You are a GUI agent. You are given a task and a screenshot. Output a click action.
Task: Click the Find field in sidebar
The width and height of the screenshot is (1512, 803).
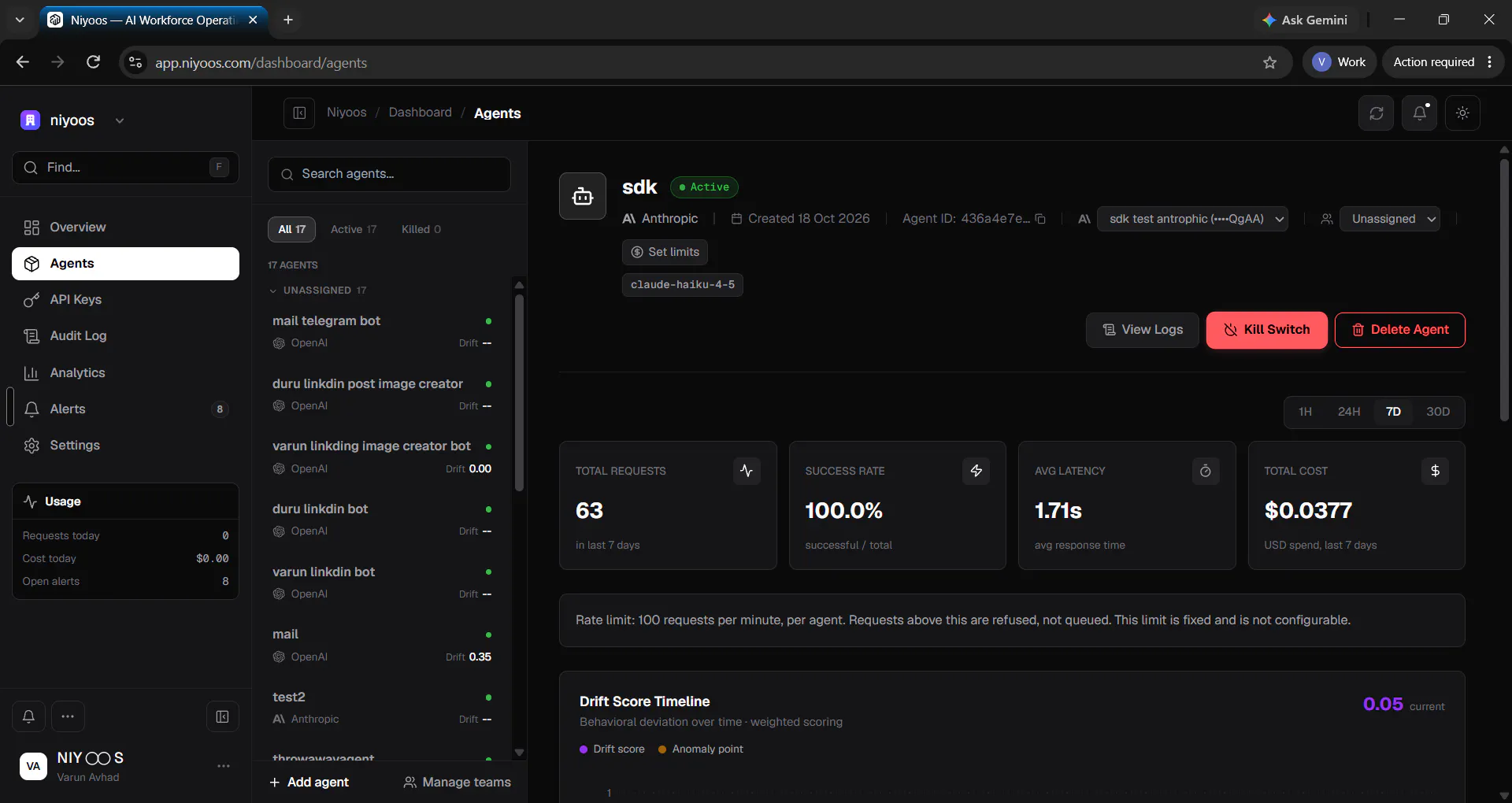coord(125,168)
